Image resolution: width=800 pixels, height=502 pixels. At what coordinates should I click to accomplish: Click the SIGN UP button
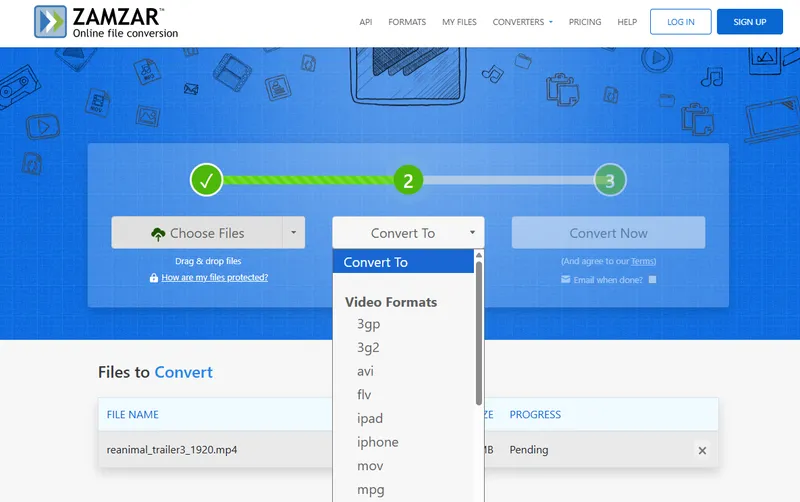[749, 21]
